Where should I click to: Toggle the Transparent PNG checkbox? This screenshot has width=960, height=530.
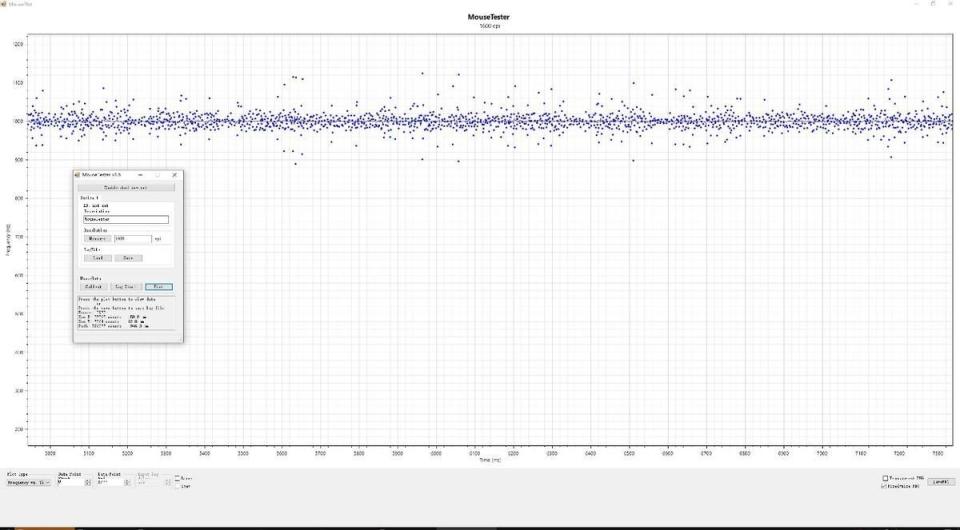885,478
